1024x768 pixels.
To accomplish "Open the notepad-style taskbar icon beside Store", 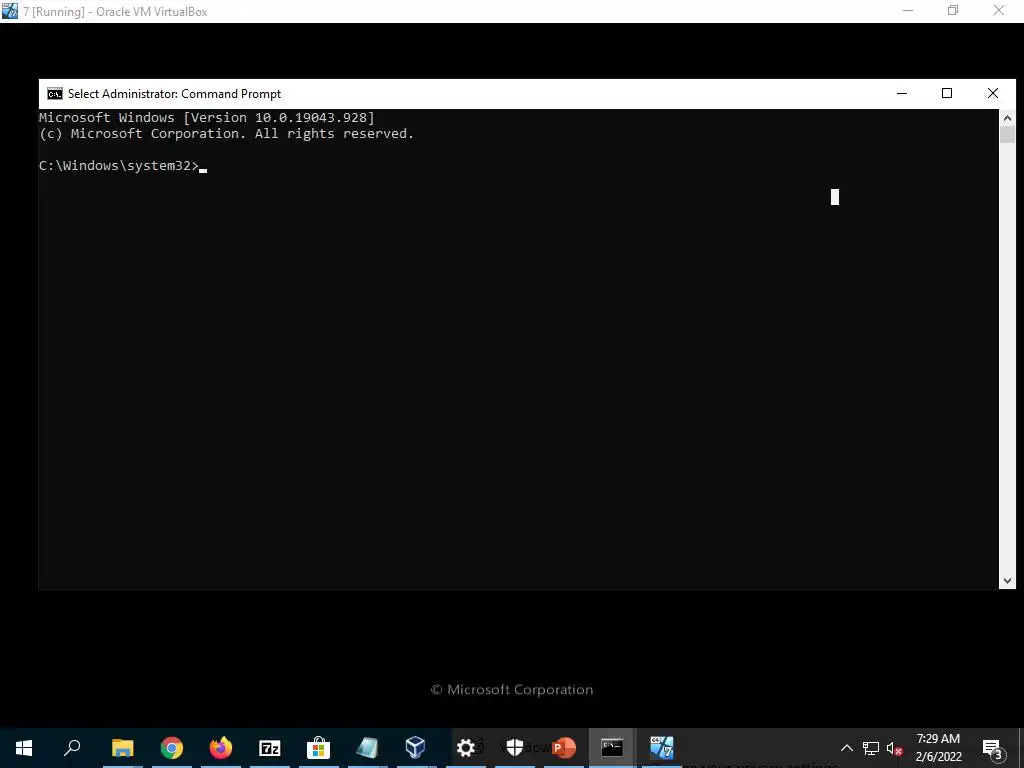I will (367, 747).
